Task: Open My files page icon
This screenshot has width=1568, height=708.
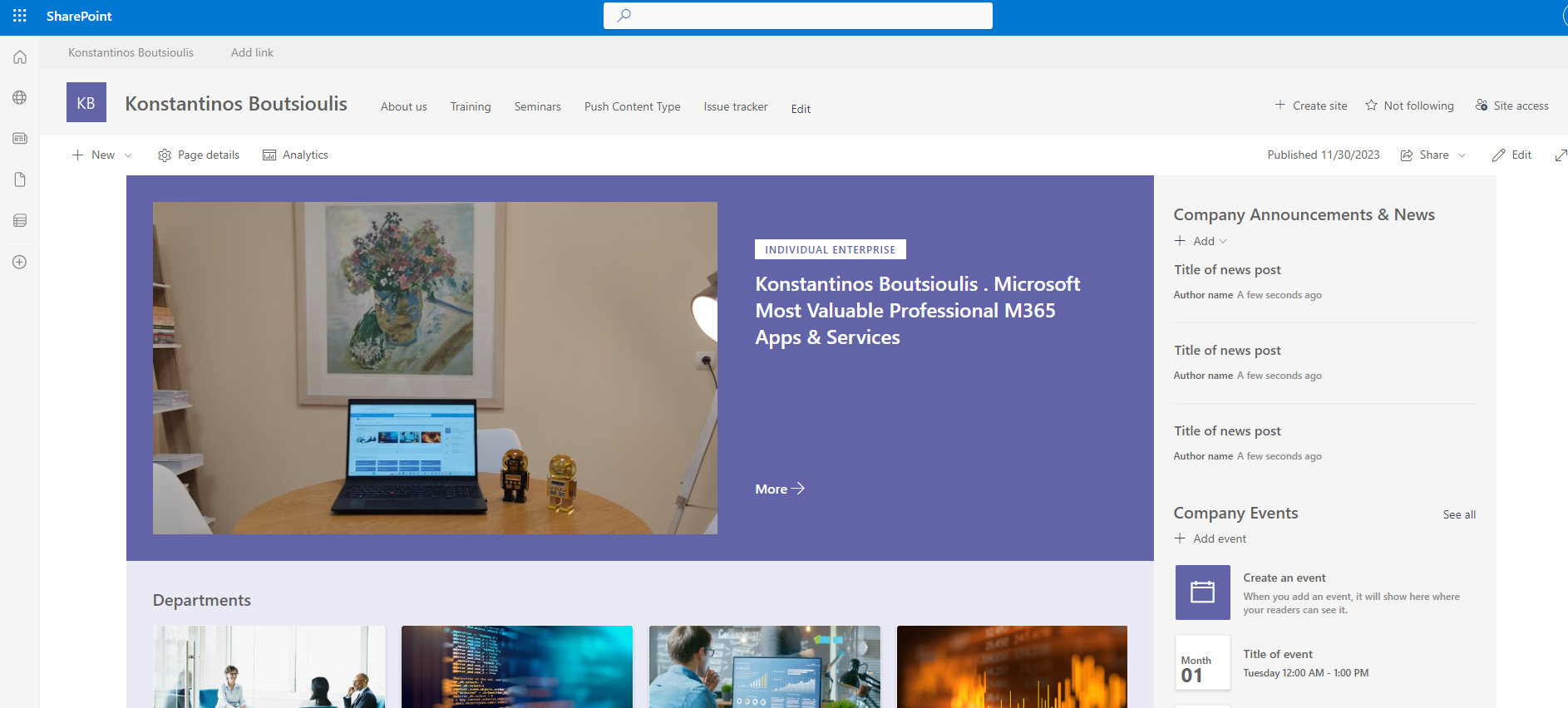Action: tap(20, 179)
